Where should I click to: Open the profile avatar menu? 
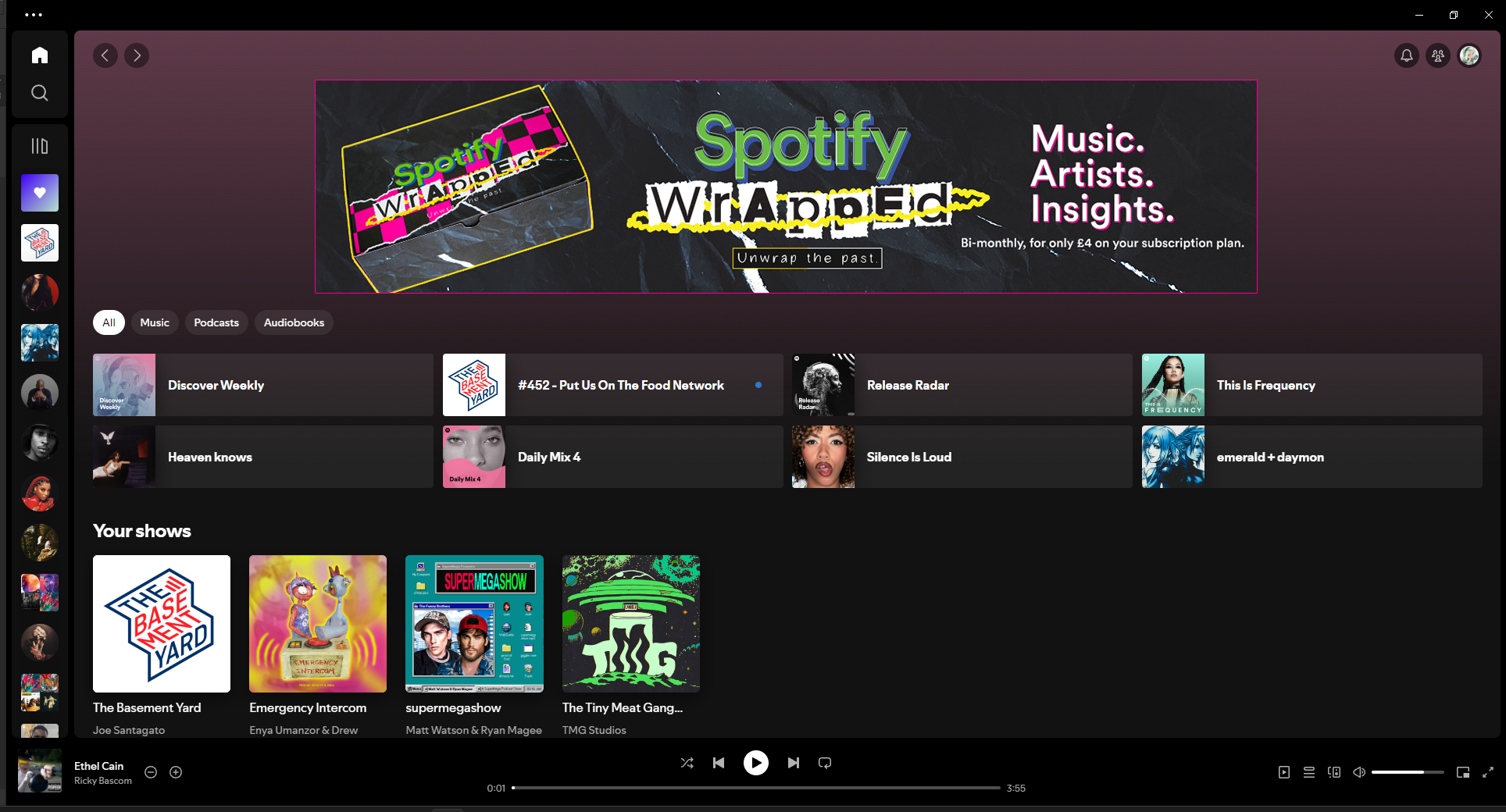[x=1469, y=55]
